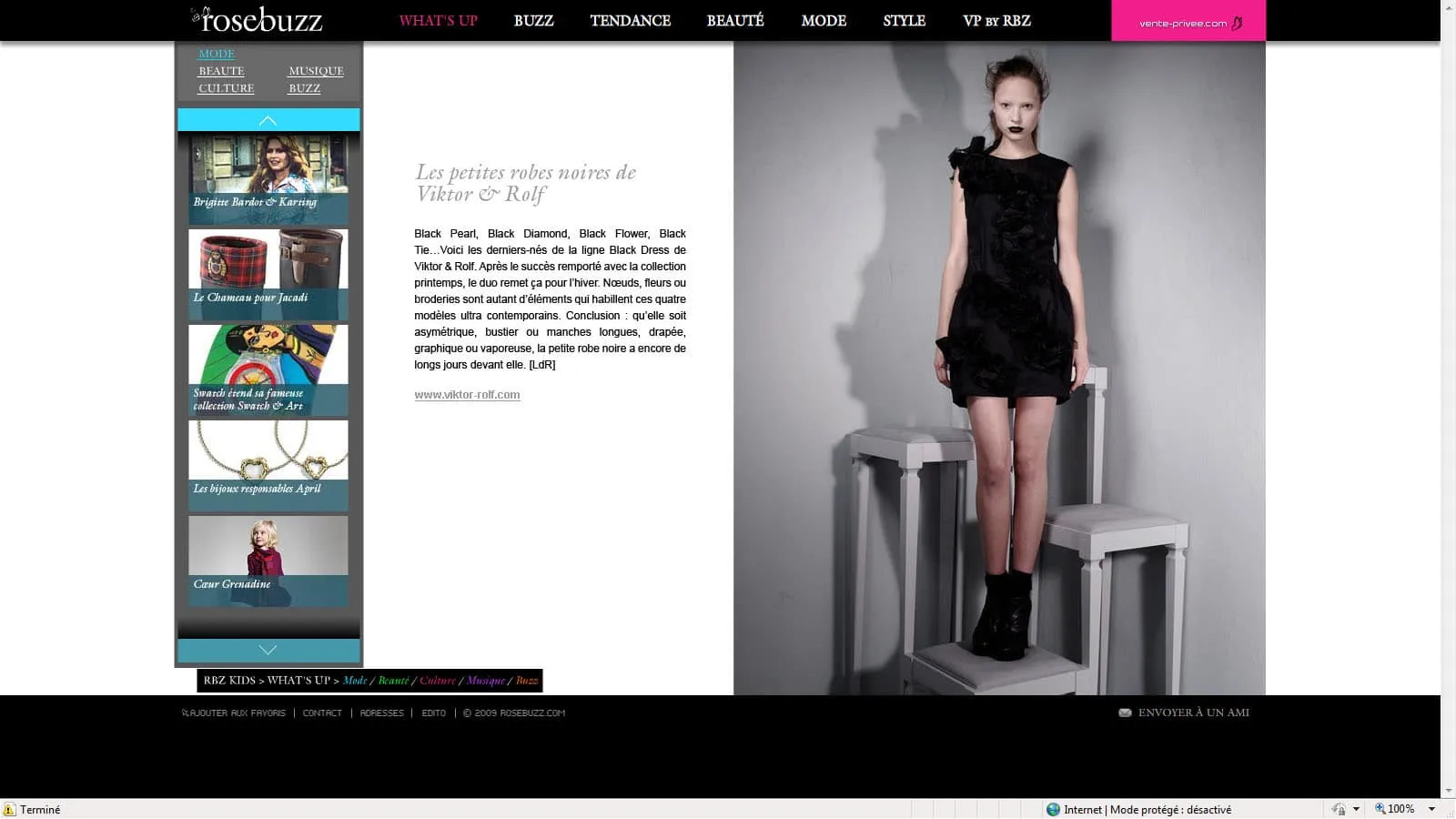Open the MUSIQUE sidebar category
1456x819 pixels.
pos(316,71)
